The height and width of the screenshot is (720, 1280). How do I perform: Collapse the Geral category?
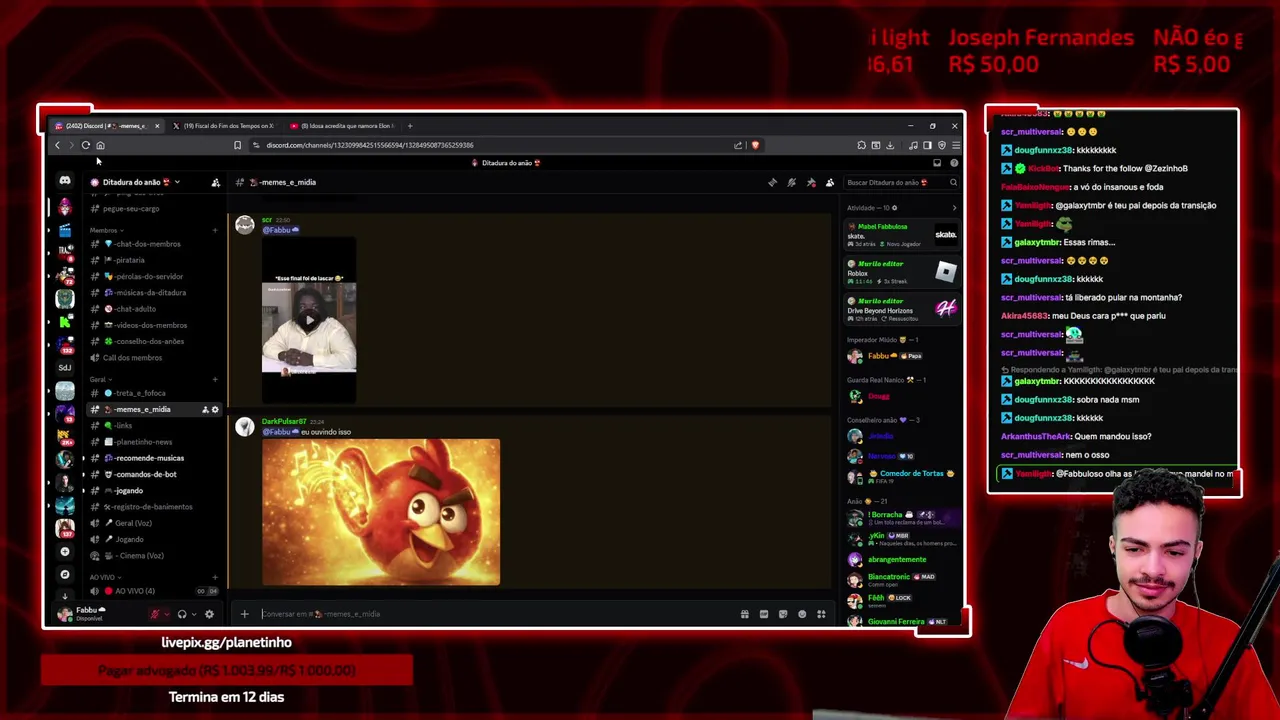pyautogui.click(x=99, y=379)
